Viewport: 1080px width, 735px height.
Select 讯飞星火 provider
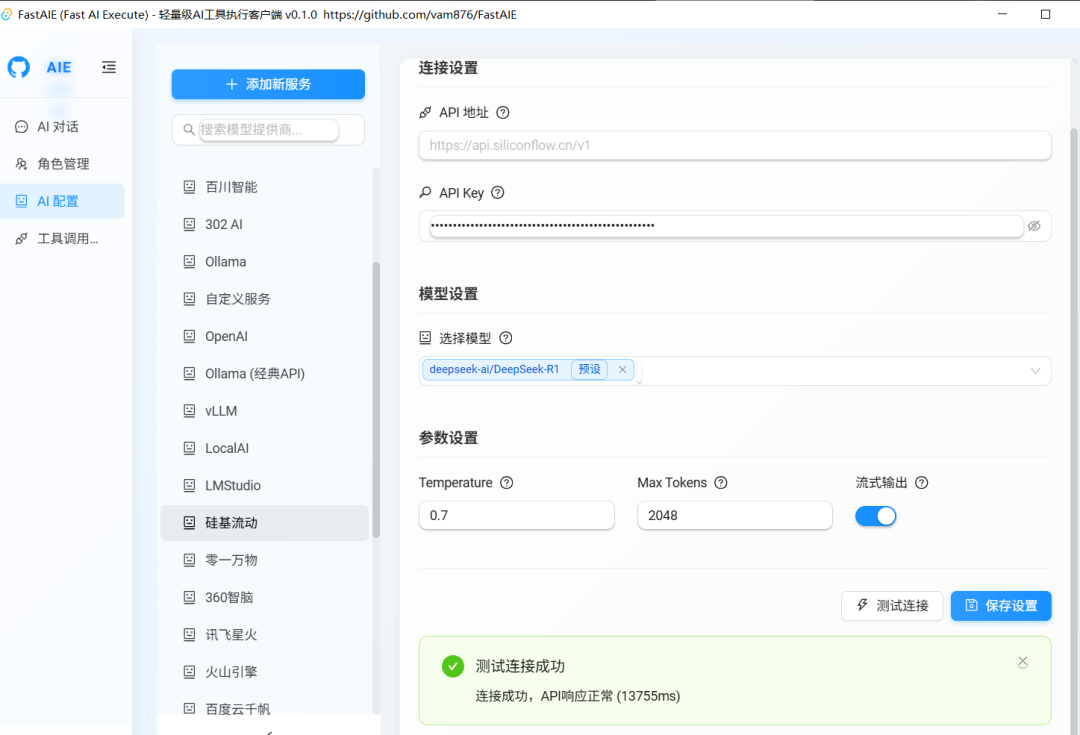[264, 634]
